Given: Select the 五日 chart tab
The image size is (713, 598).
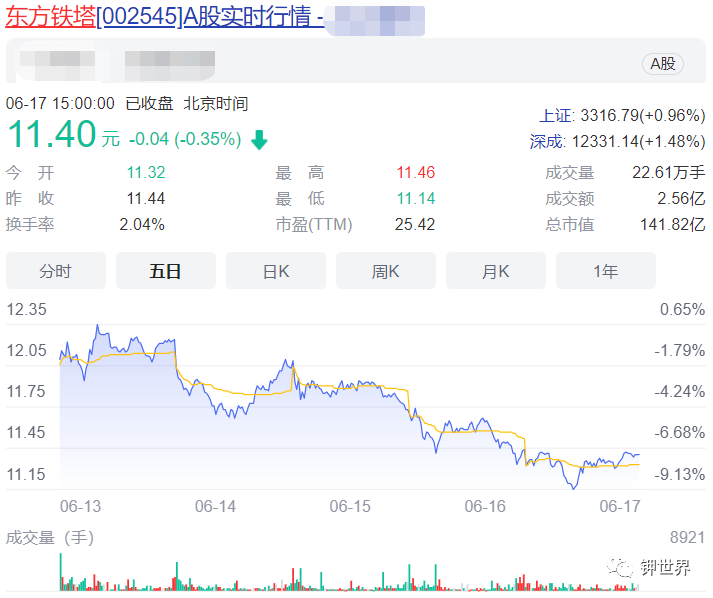Looking at the screenshot, I should [x=166, y=271].
